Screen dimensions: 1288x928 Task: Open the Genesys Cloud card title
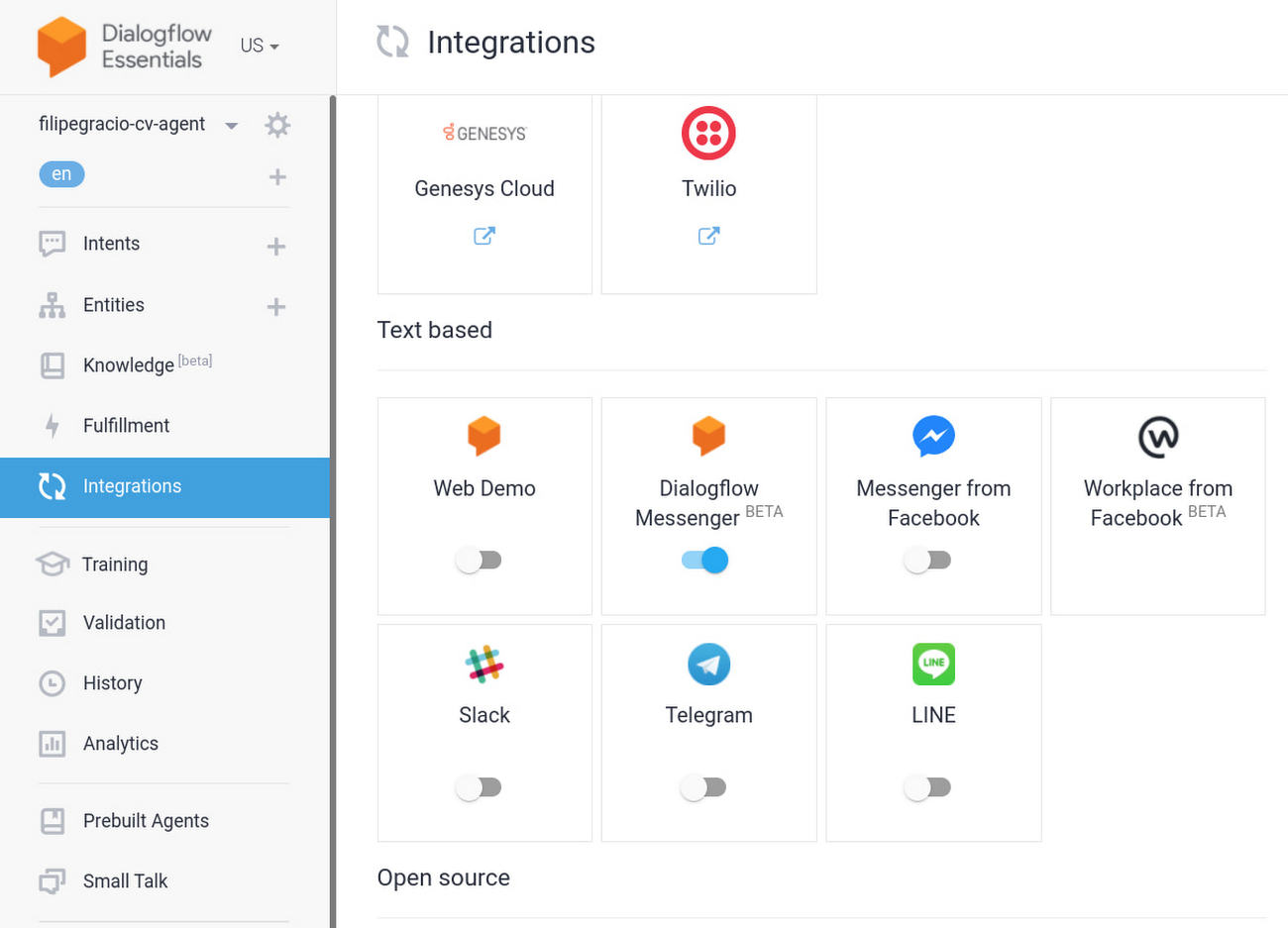tap(484, 188)
